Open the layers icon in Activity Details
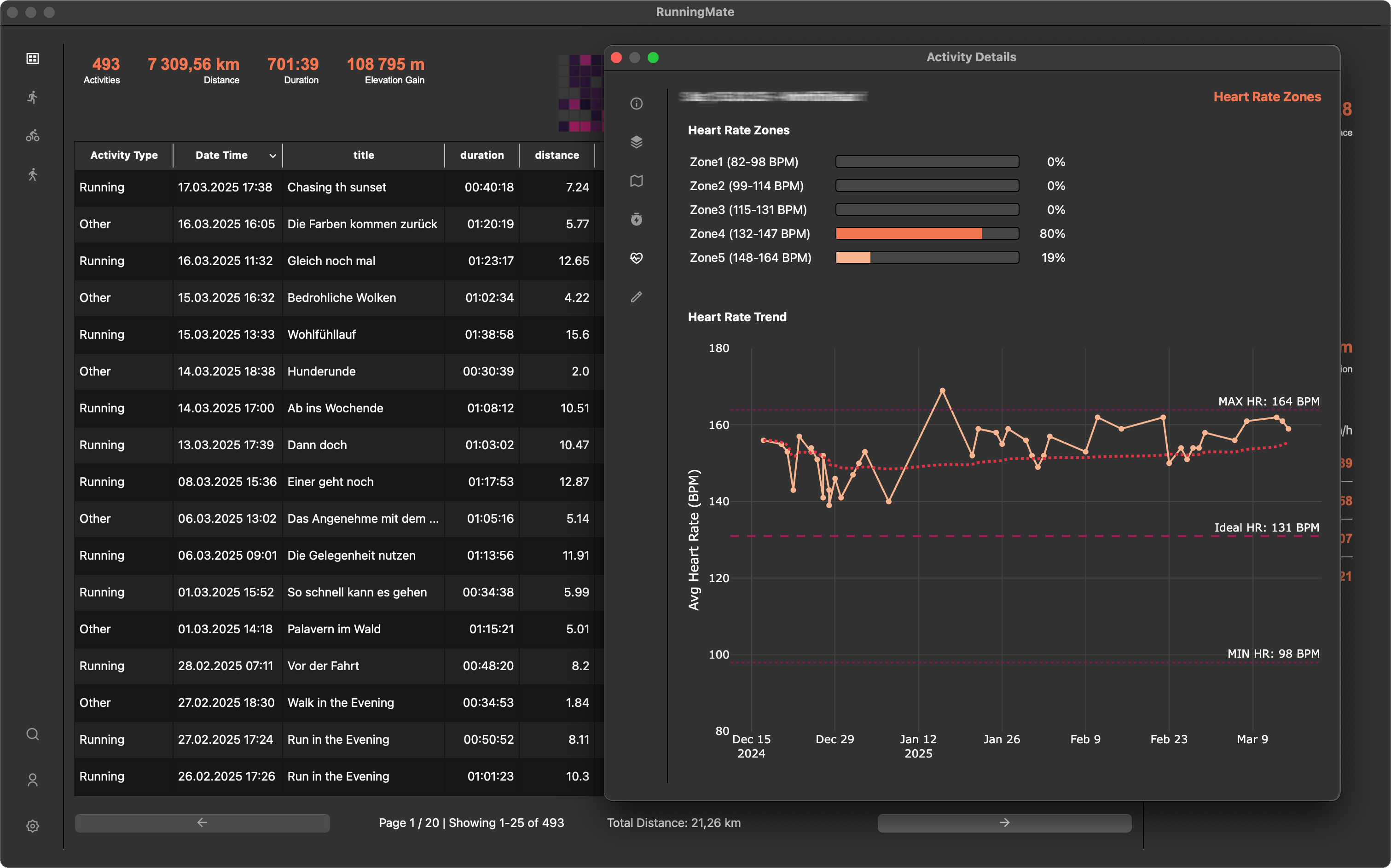The width and height of the screenshot is (1391, 868). tap(636, 142)
